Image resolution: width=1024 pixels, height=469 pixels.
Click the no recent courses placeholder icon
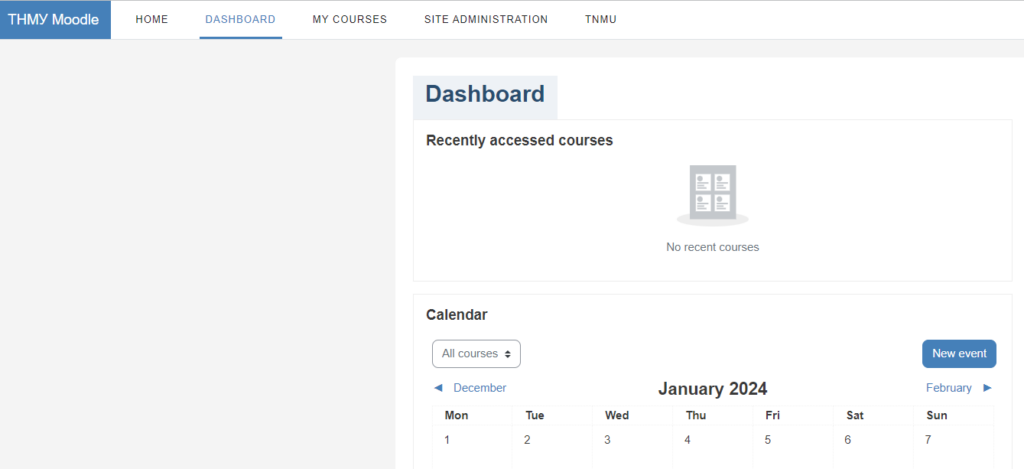click(x=712, y=194)
